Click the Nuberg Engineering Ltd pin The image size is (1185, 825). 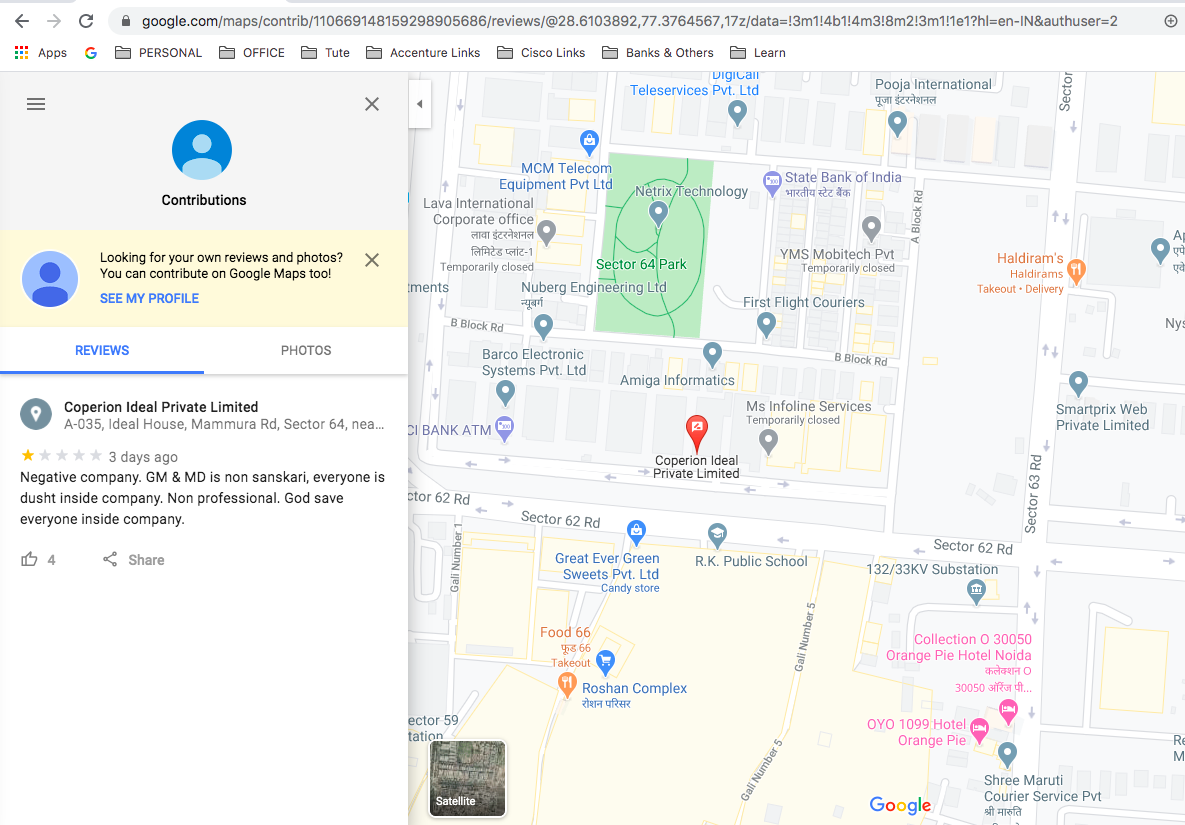(543, 326)
